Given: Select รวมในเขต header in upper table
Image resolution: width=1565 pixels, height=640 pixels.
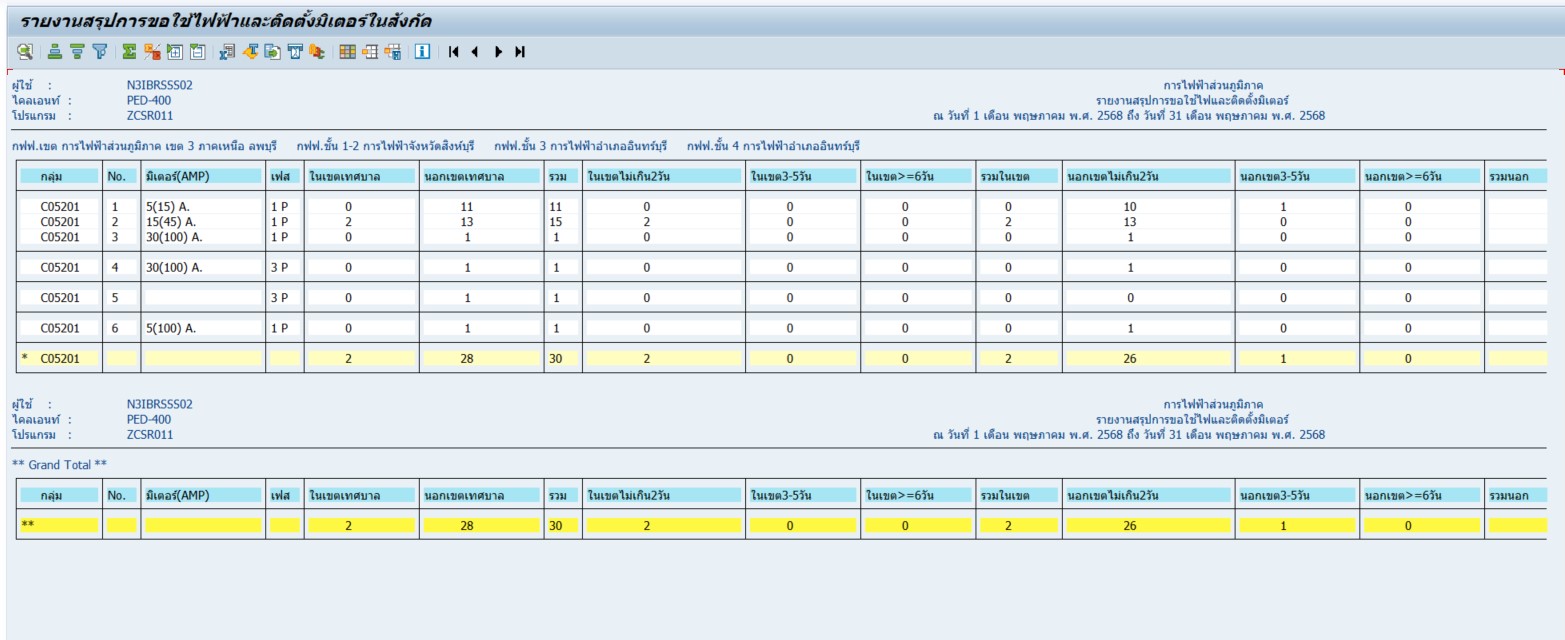Looking at the screenshot, I should coord(1018,174).
